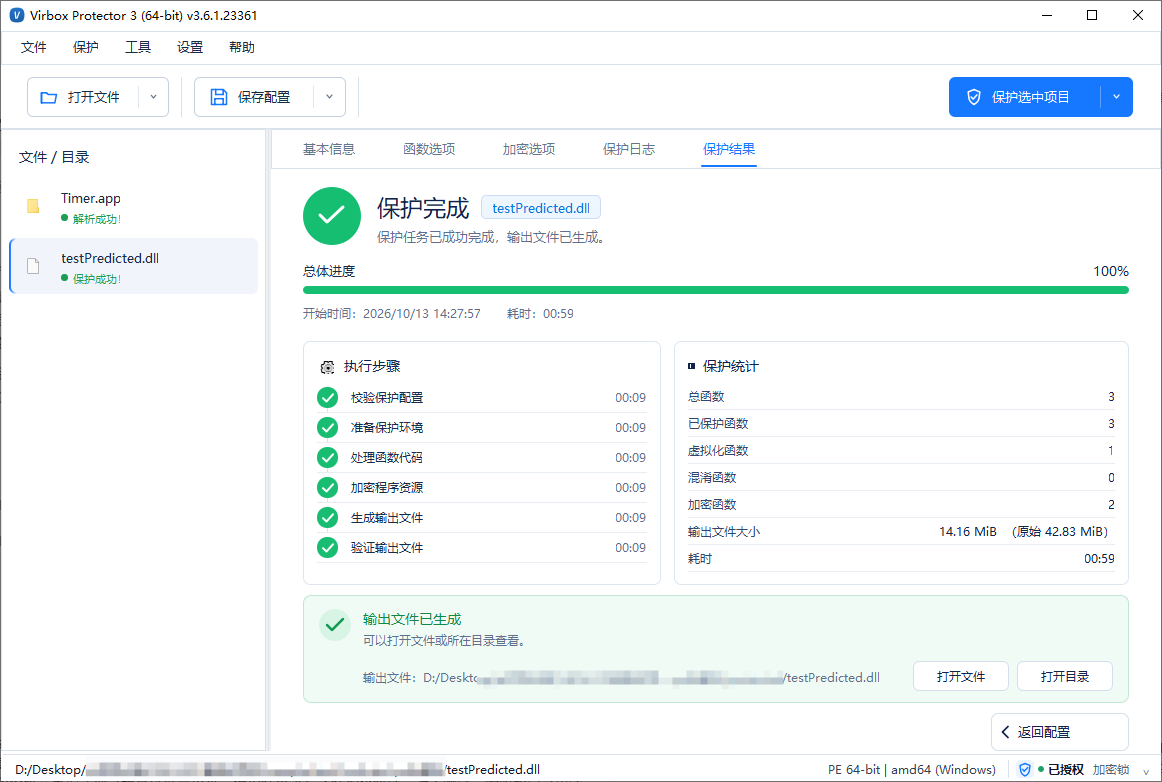Click the check icon for 准备保护环境
1162x782 pixels.
328,428
